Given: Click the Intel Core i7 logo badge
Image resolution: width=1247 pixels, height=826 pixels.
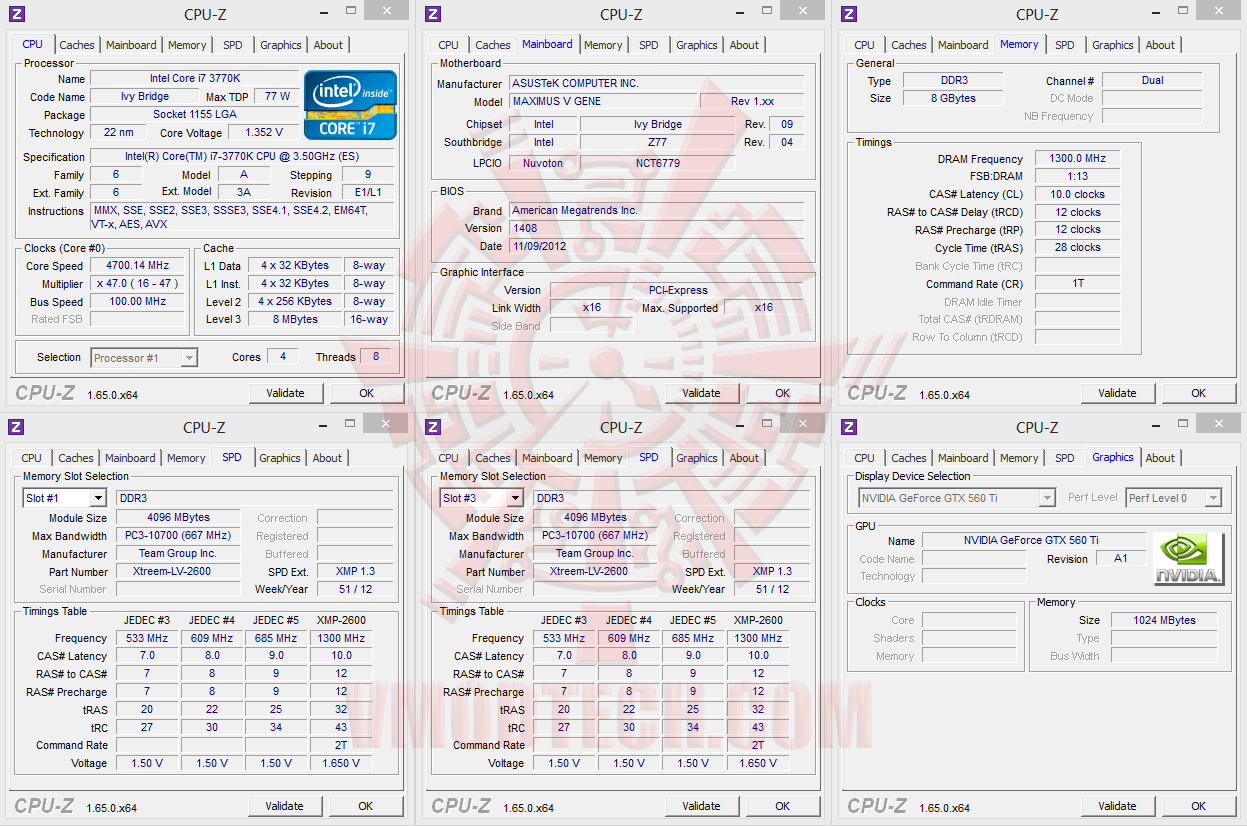Looking at the screenshot, I should pyautogui.click(x=350, y=104).
